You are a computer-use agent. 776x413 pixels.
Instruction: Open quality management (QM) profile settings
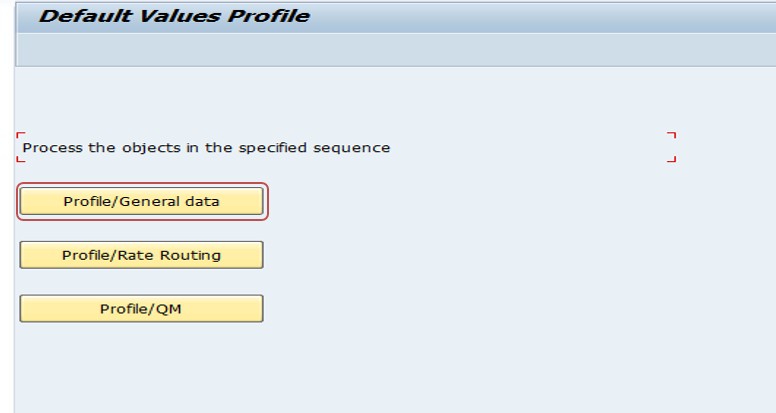142,309
